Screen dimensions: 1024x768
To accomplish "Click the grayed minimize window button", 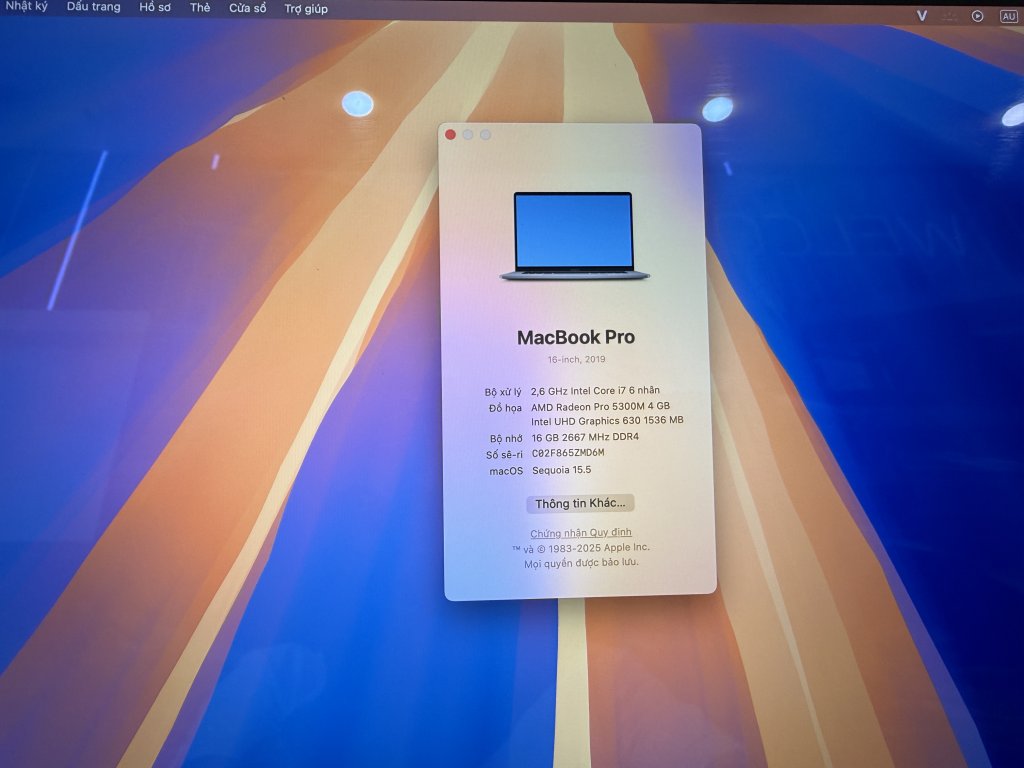I will (x=468, y=135).
